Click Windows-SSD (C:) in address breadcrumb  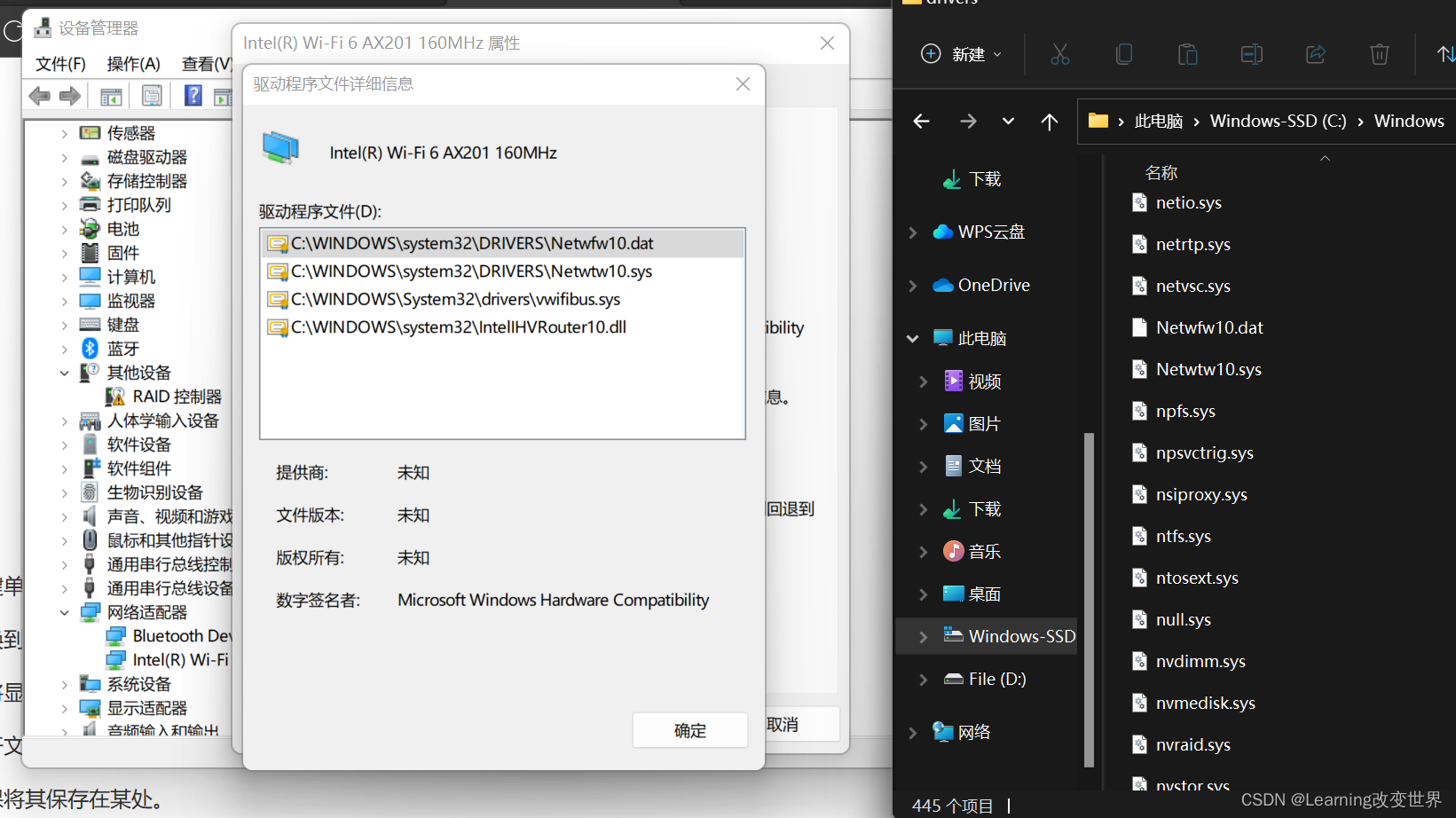click(1278, 122)
